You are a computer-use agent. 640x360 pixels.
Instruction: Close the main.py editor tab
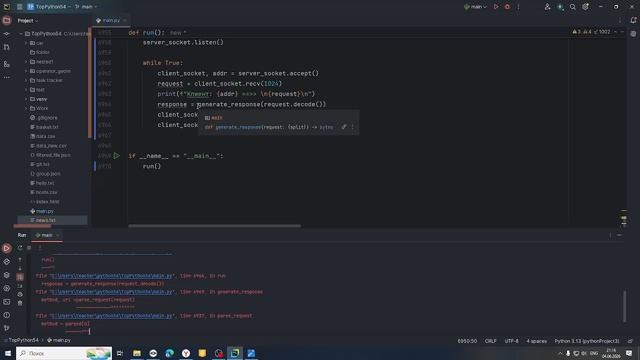pos(125,20)
